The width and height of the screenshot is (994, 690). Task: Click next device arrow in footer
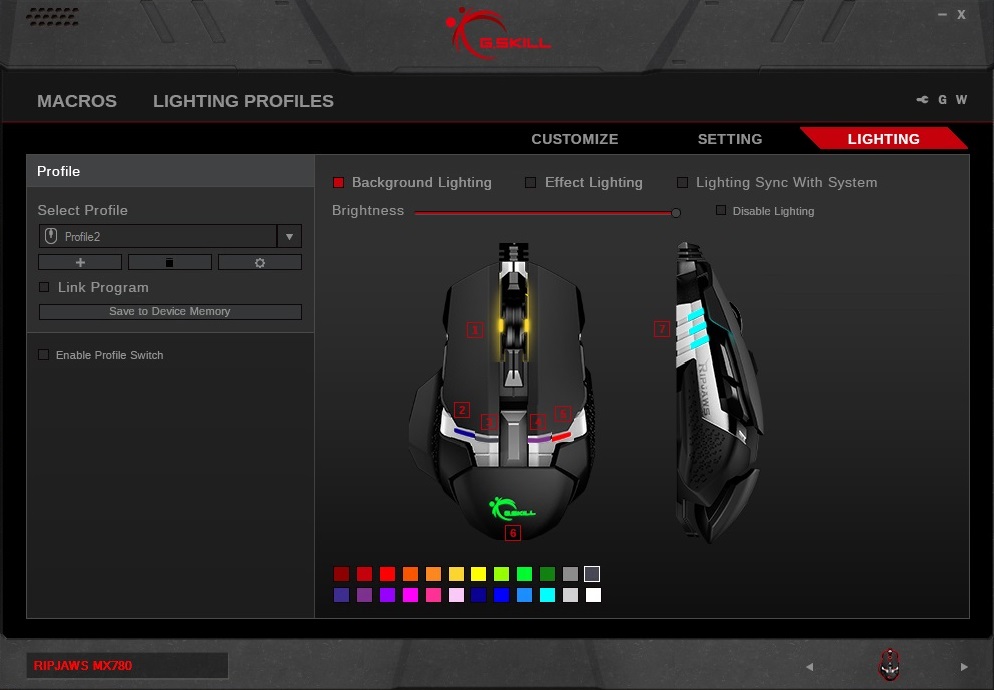(964, 667)
